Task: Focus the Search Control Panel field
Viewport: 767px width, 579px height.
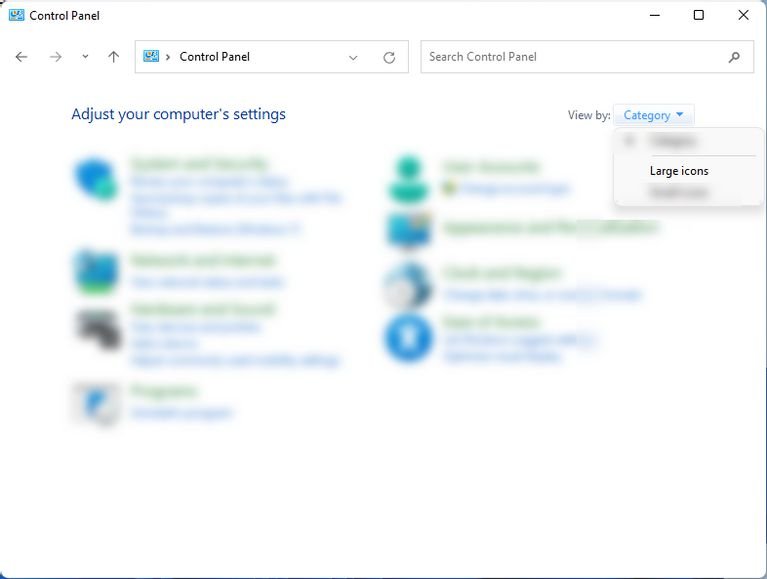Action: [x=575, y=57]
